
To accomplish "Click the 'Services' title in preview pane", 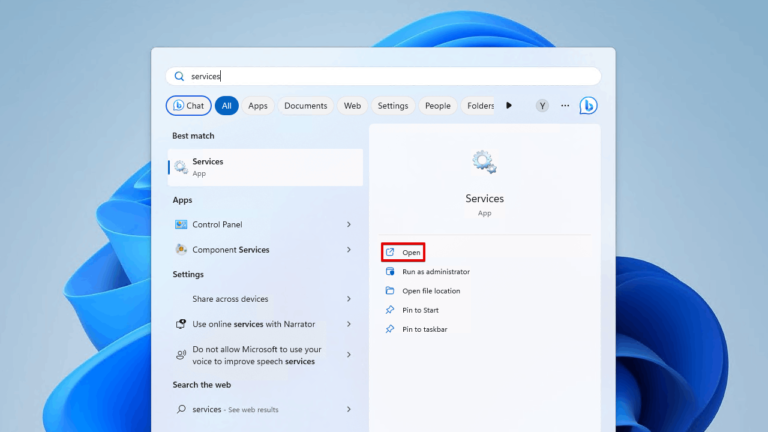I will click(484, 198).
